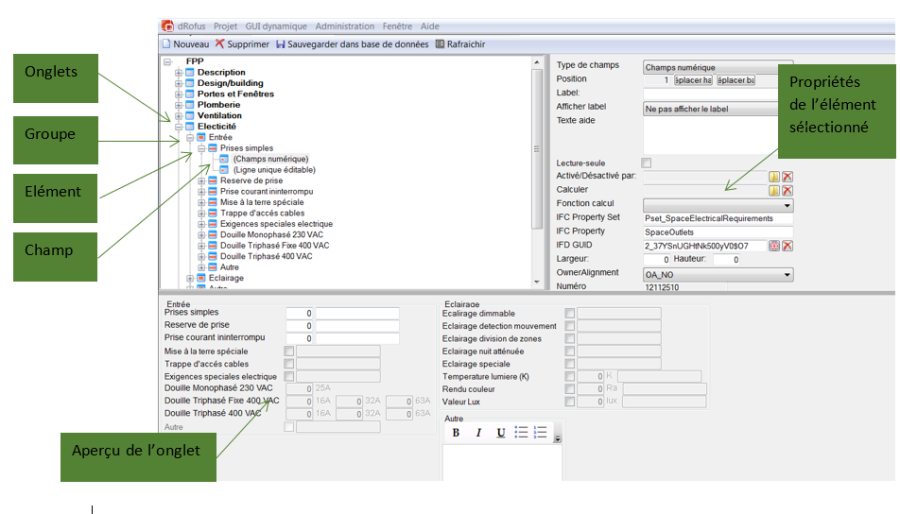
Task: Select Reserve de prise tree item
Action: coord(252,181)
